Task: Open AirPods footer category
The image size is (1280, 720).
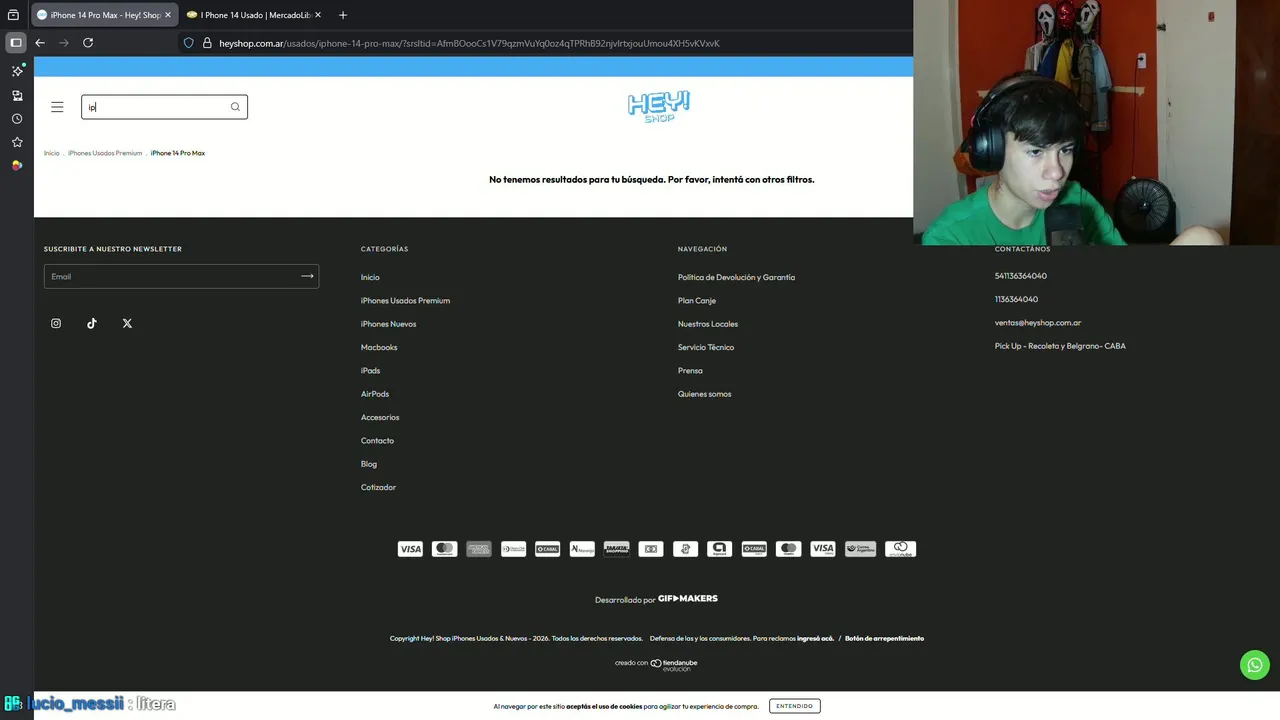Action: coord(375,394)
